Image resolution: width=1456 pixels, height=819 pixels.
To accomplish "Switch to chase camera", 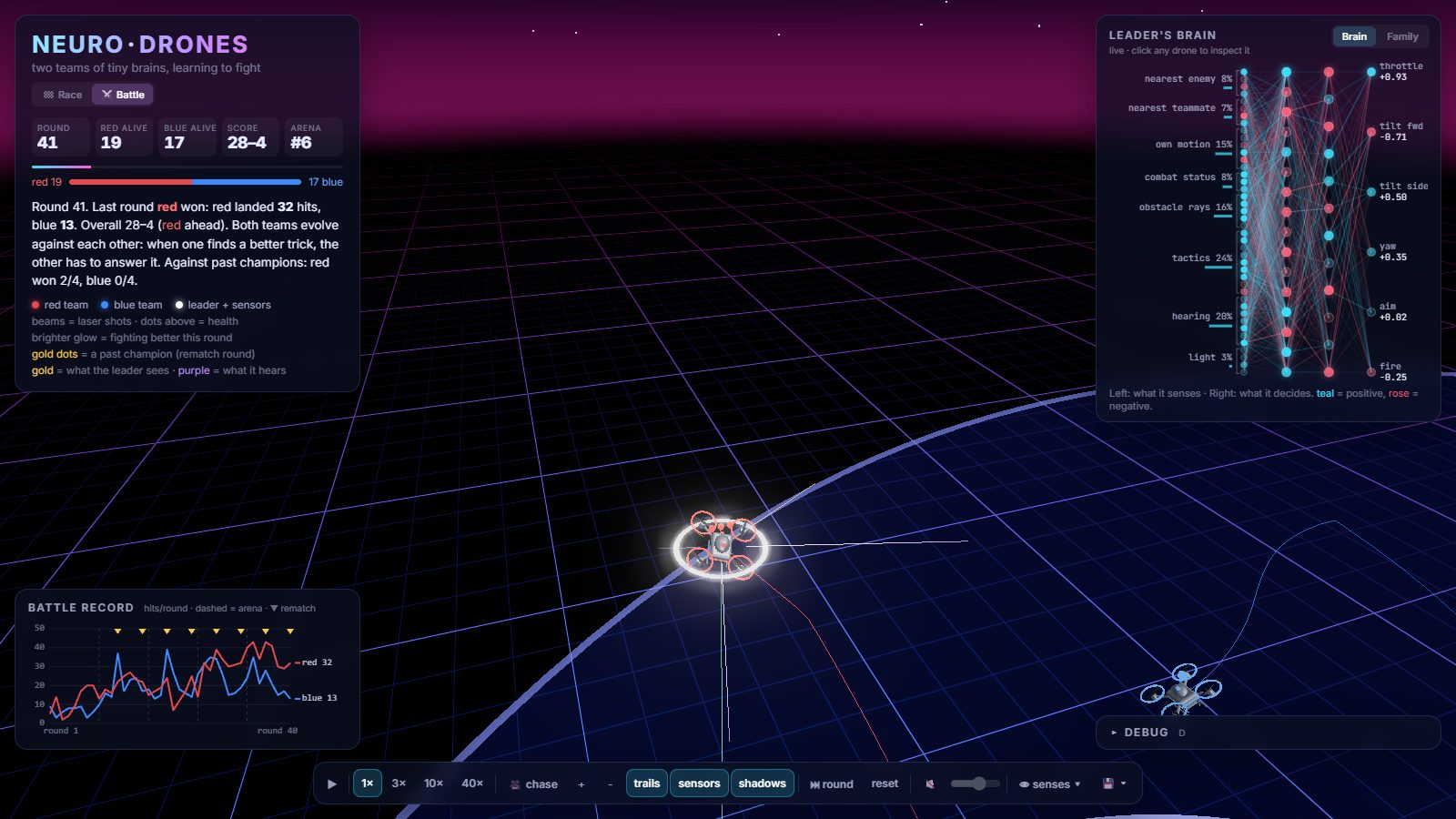I will [x=534, y=784].
